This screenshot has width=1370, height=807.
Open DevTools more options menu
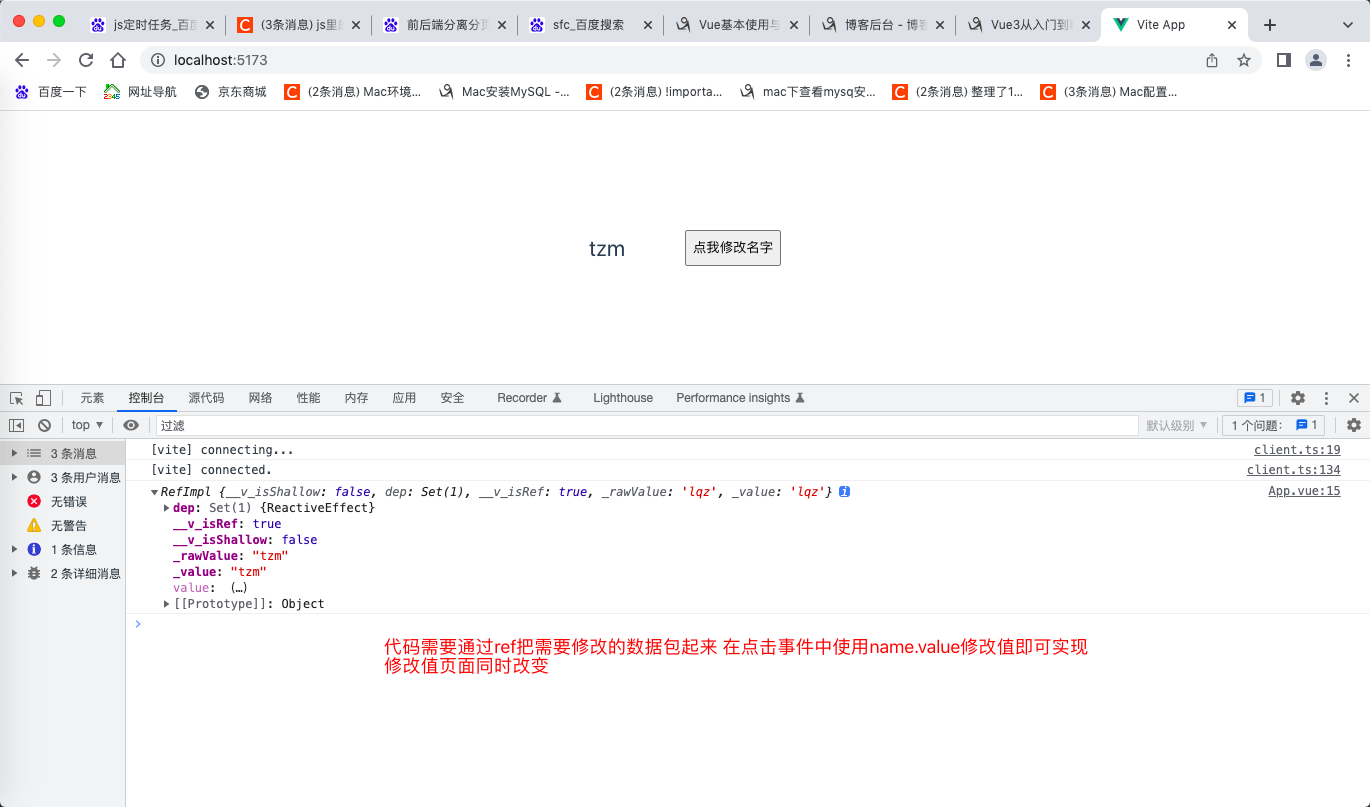coord(1327,398)
